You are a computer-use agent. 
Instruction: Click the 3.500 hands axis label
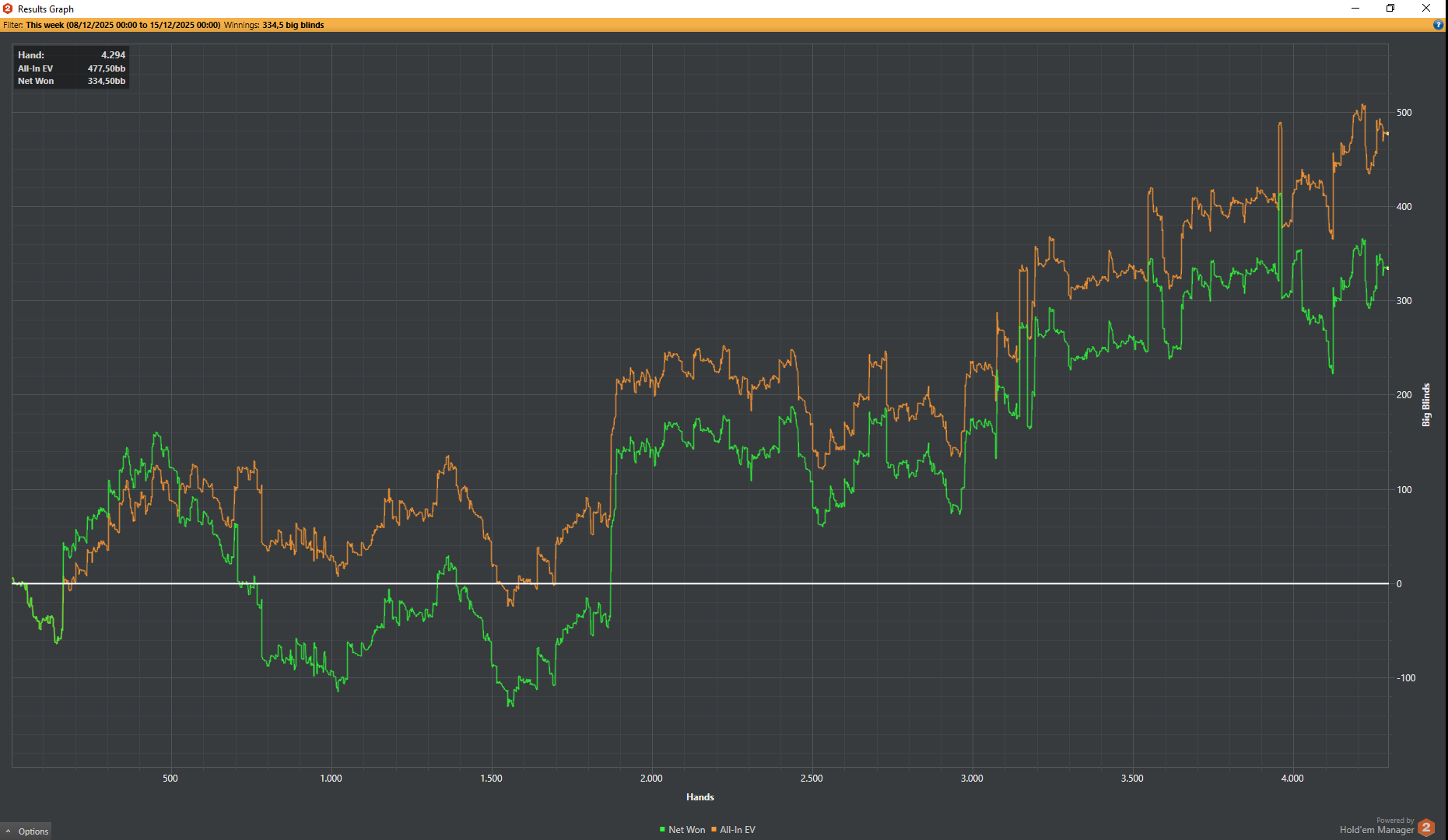pyautogui.click(x=1132, y=779)
